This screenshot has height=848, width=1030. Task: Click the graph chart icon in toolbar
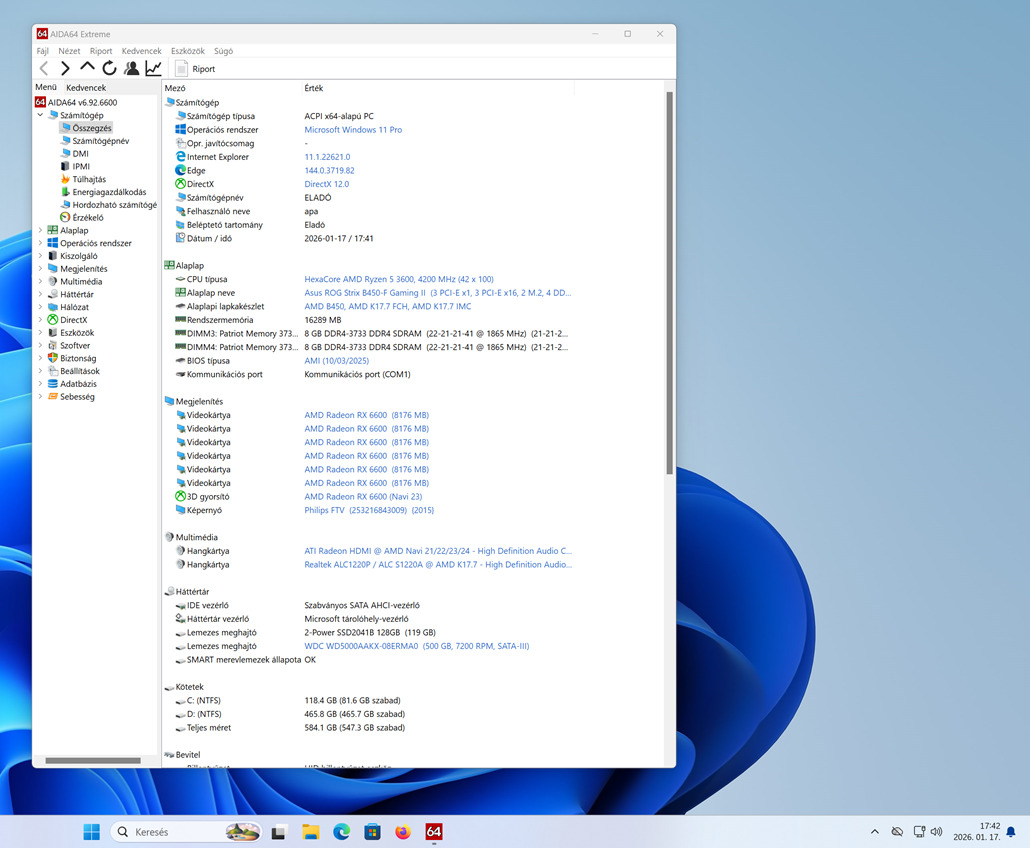coord(153,69)
